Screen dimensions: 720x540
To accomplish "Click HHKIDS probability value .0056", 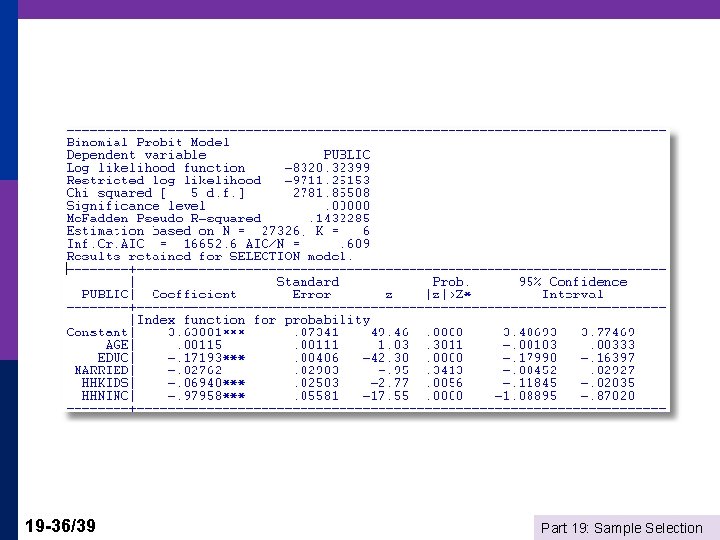I will click(444, 383).
